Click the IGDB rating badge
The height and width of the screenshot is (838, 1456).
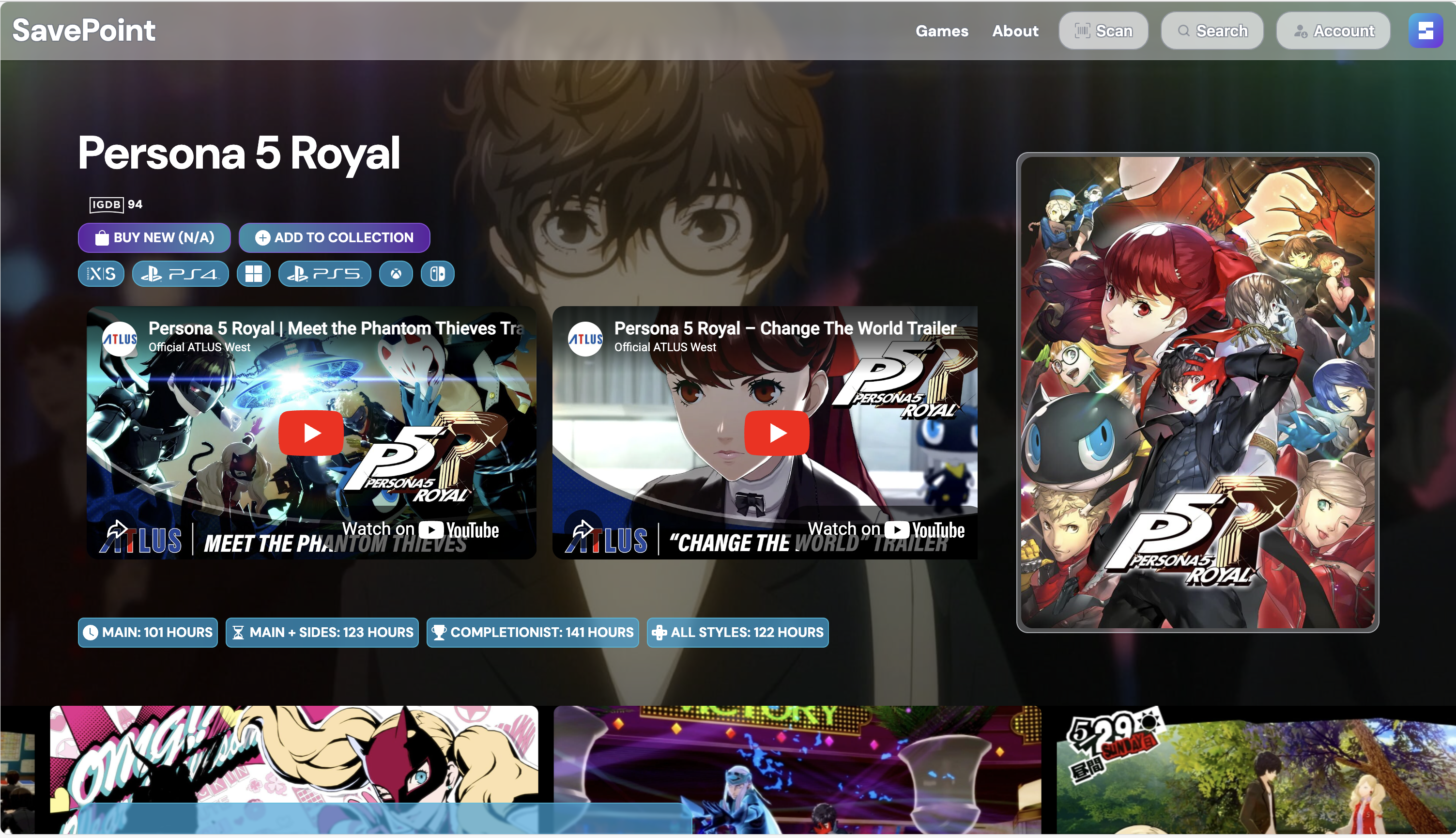pyautogui.click(x=116, y=204)
